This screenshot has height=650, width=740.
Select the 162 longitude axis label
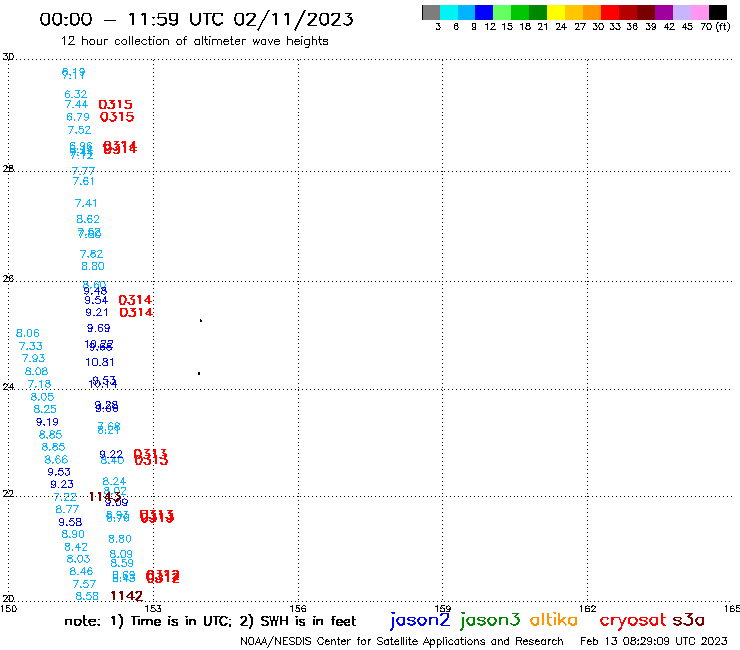588,608
